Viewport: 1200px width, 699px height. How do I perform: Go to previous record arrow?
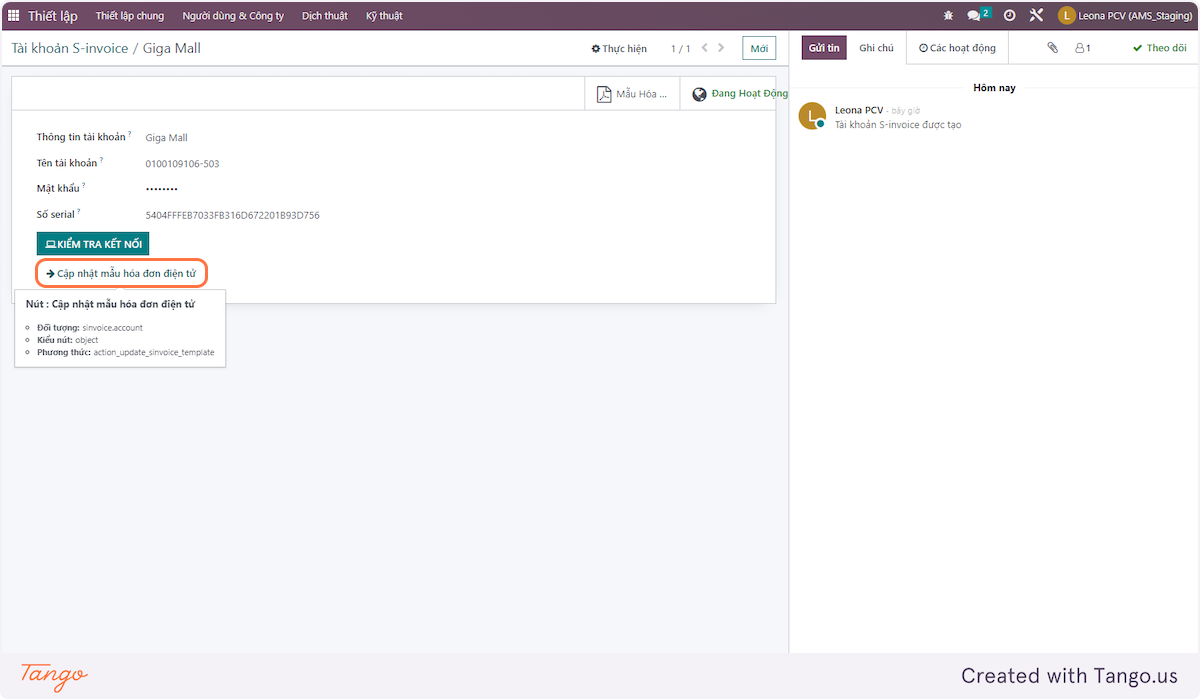click(x=705, y=48)
